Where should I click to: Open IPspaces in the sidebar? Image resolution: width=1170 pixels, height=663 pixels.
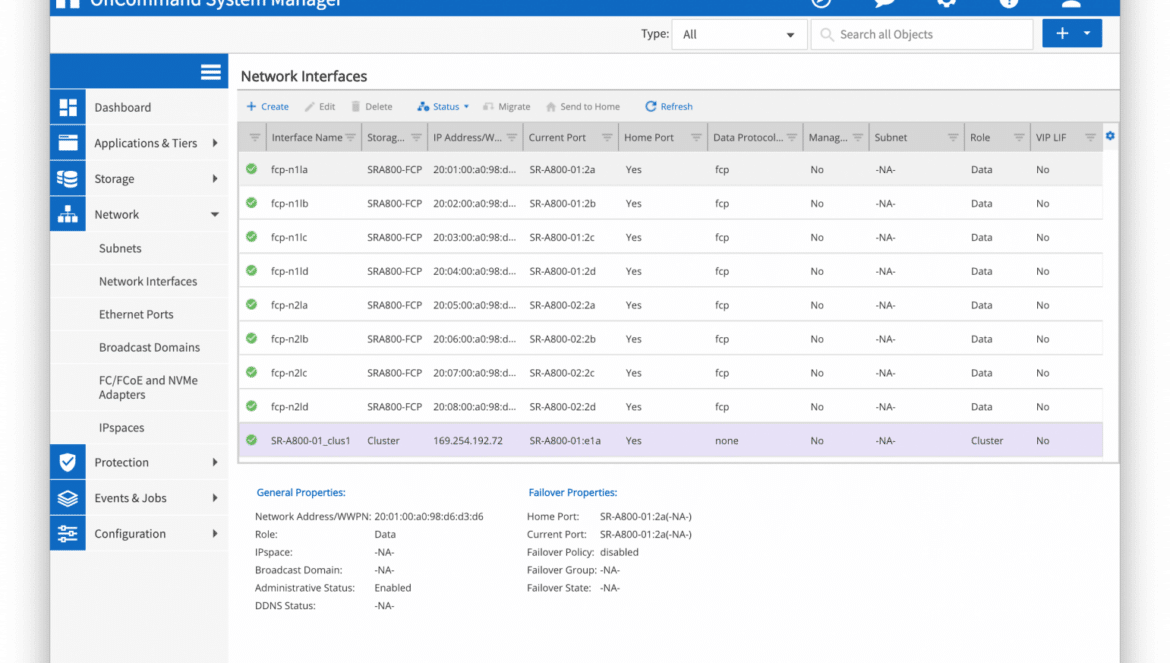122,427
